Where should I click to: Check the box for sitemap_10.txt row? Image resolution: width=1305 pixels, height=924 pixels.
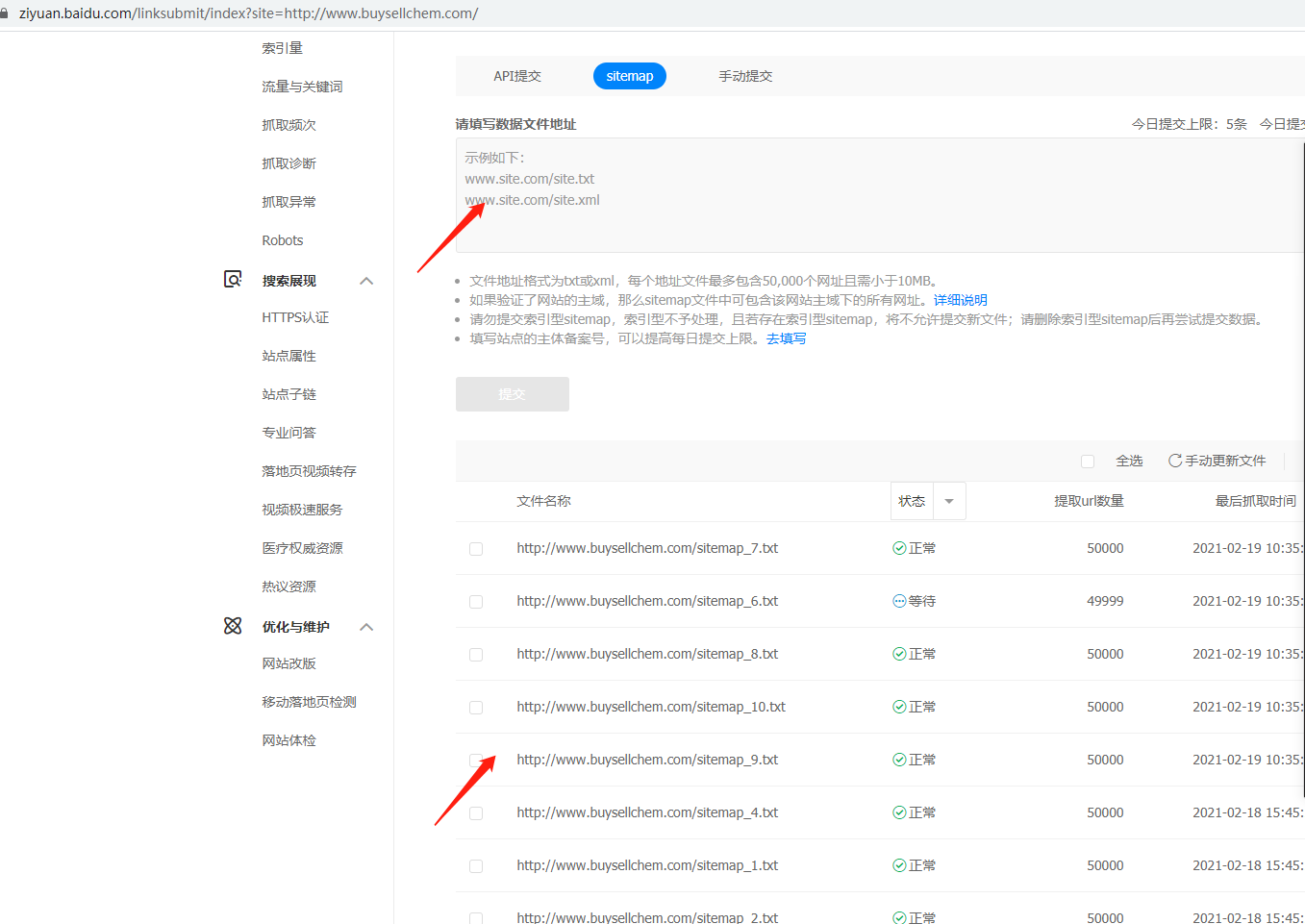476,708
